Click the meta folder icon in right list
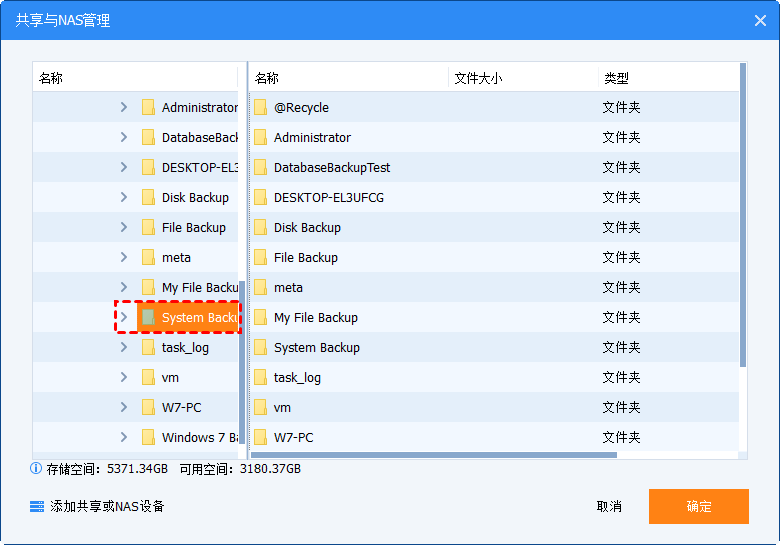The width and height of the screenshot is (780, 545). (x=260, y=288)
